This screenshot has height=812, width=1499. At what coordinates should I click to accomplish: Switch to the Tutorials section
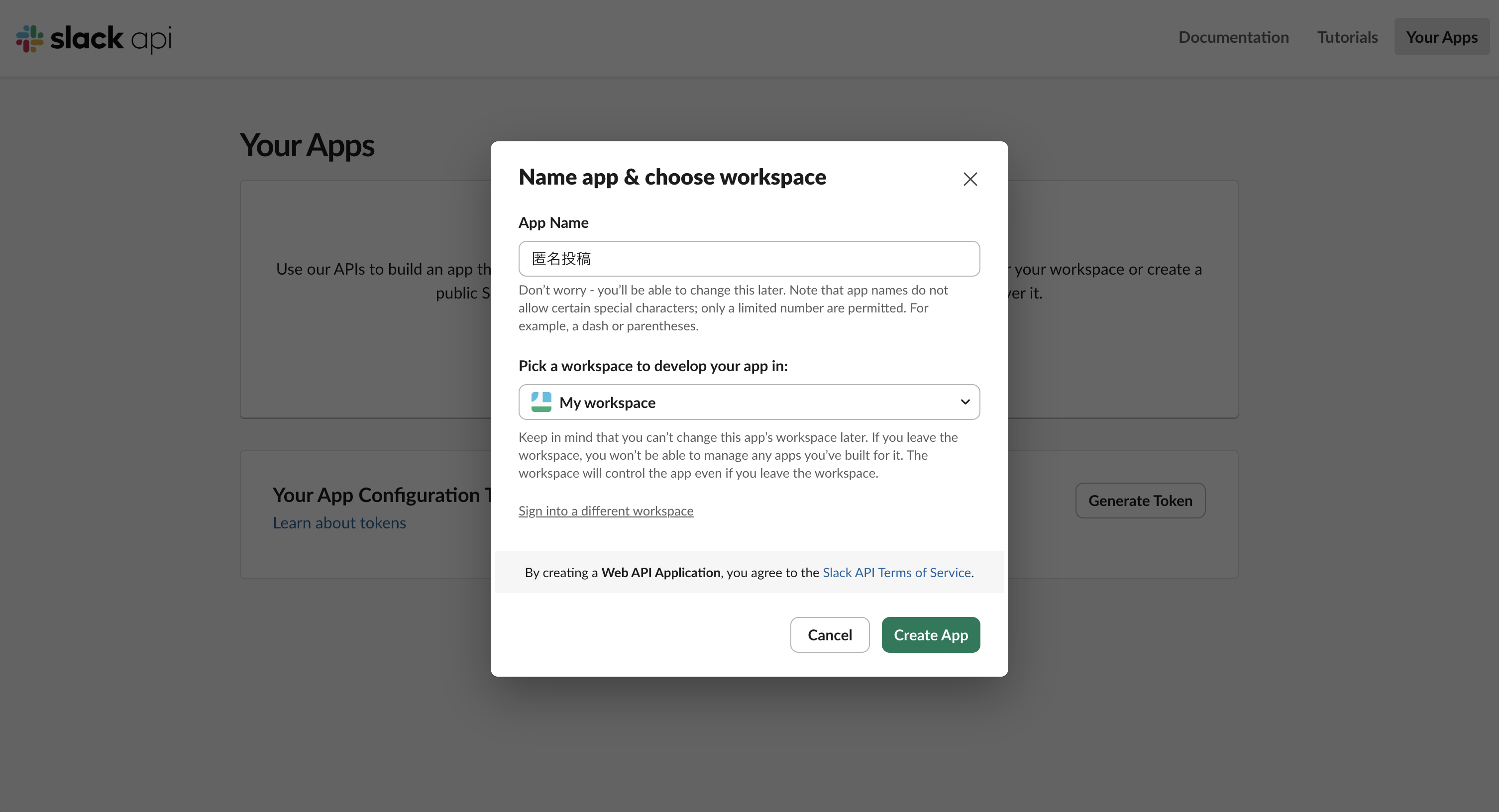[1348, 37]
